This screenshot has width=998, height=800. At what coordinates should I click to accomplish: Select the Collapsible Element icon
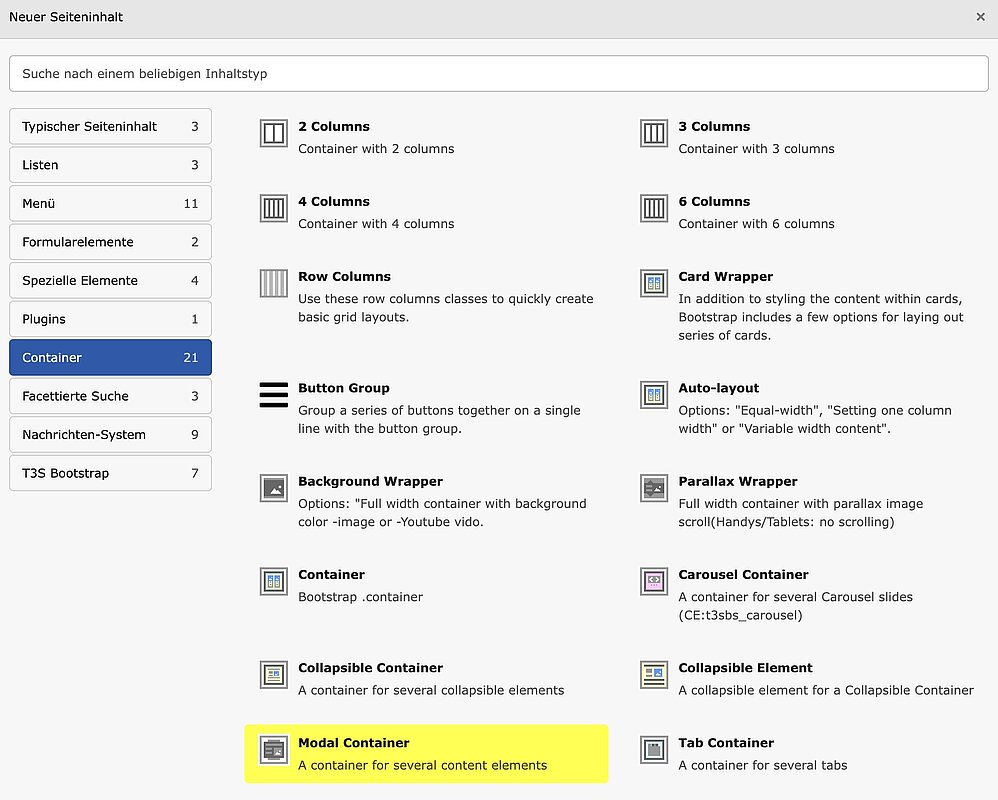(x=653, y=674)
